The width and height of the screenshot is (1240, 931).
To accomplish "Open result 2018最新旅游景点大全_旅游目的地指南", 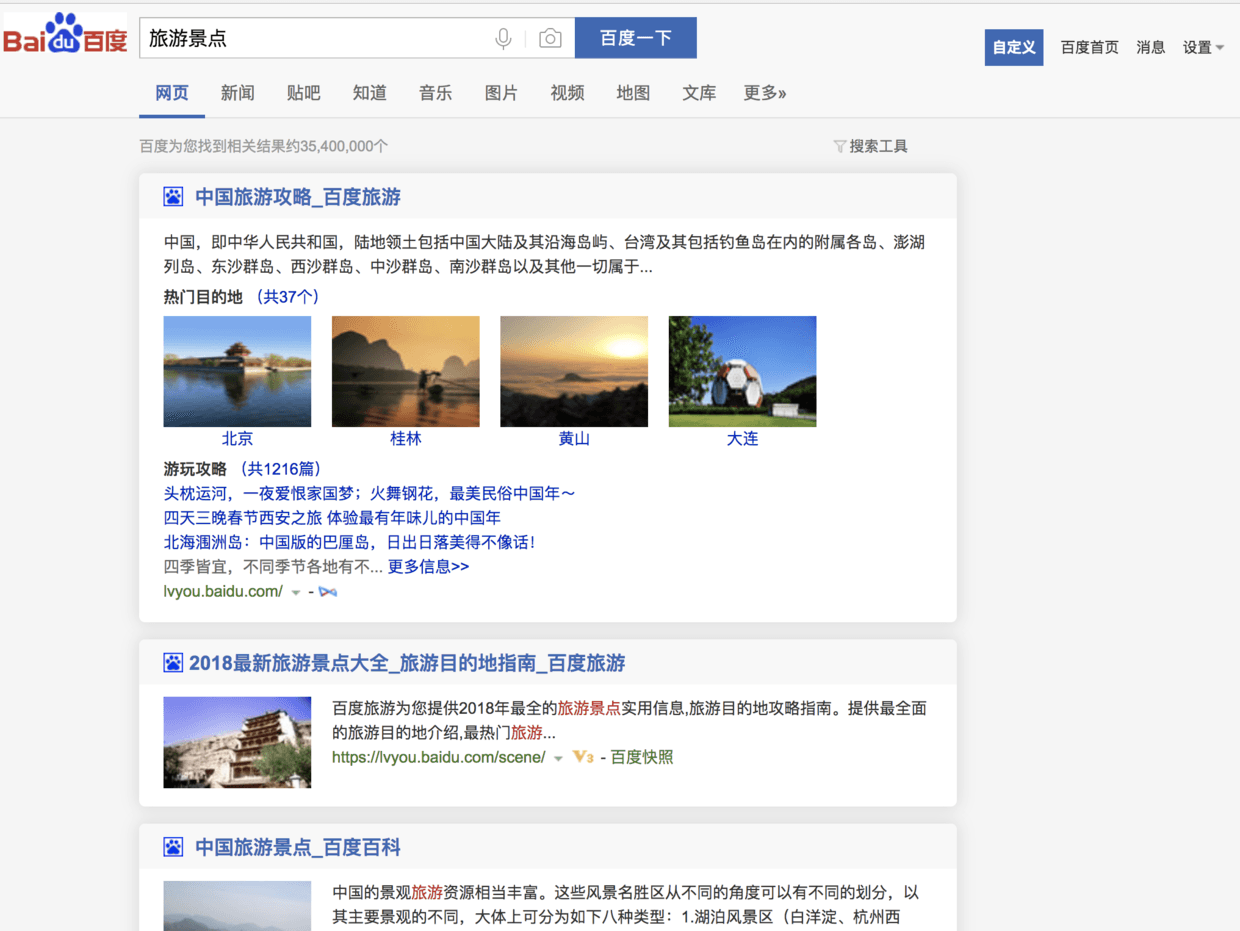I will tap(407, 663).
